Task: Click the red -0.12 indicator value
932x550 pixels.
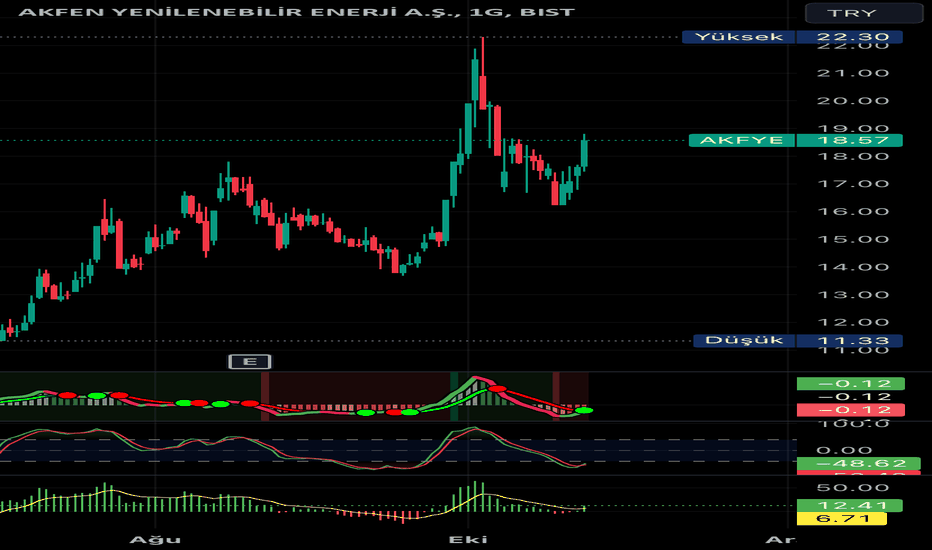Action: pos(851,410)
